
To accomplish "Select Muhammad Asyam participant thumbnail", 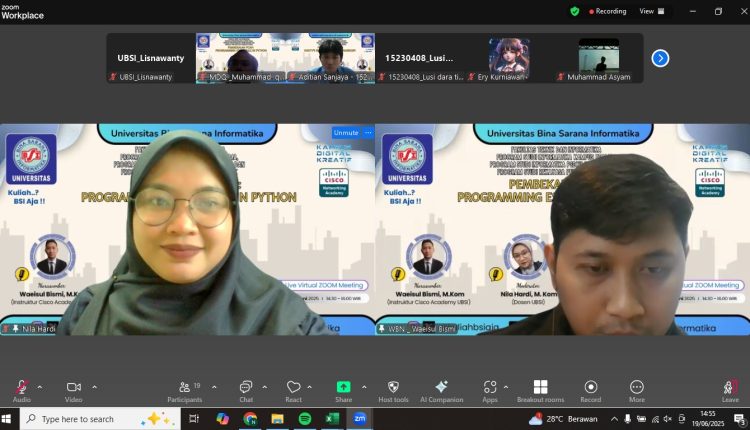I will [x=599, y=58].
